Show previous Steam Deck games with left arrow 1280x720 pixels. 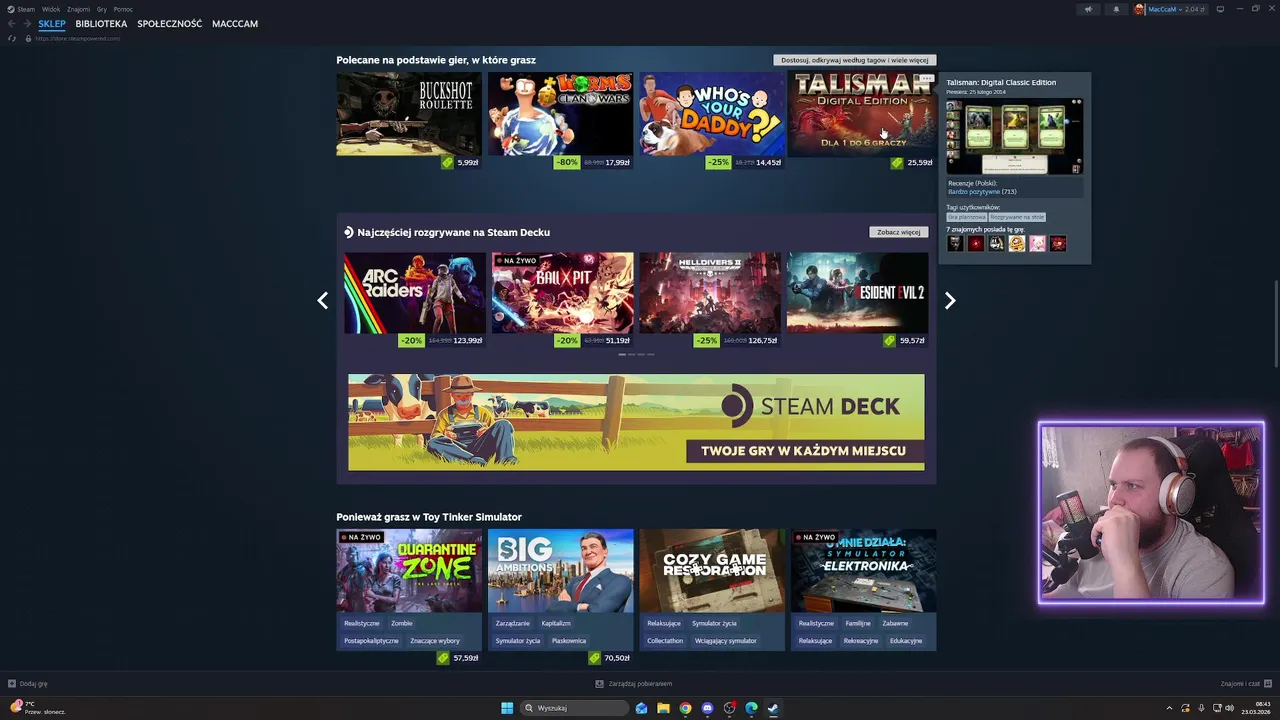pos(322,300)
